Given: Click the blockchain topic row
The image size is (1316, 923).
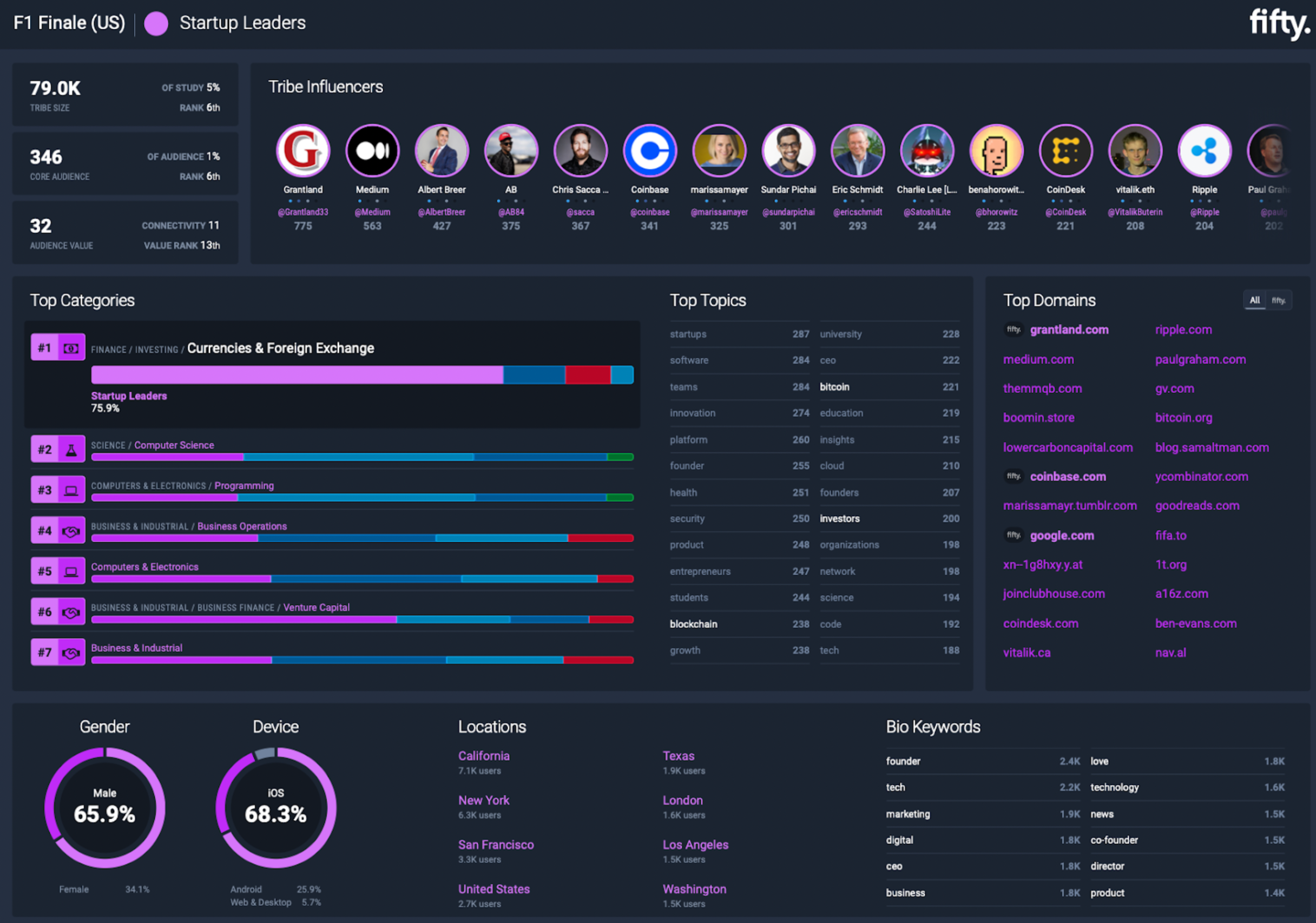Looking at the screenshot, I should (x=739, y=624).
